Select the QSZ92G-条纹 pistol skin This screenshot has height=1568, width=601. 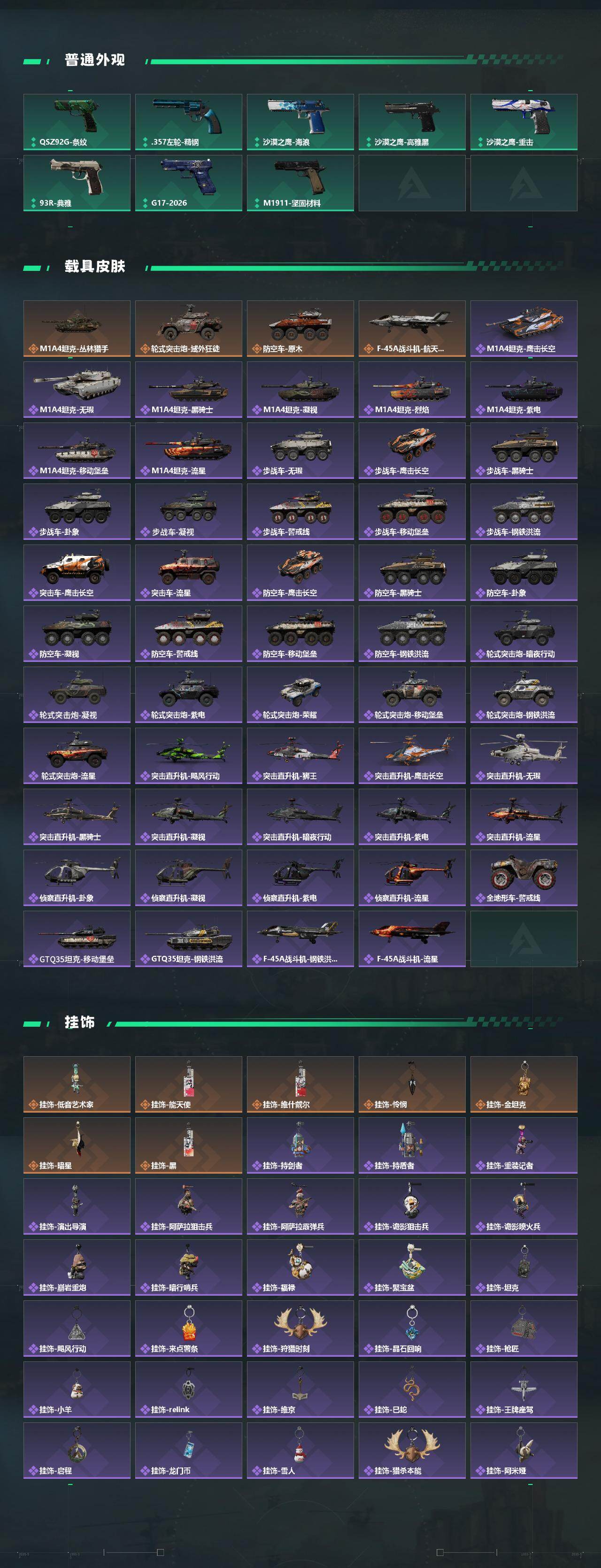point(77,122)
